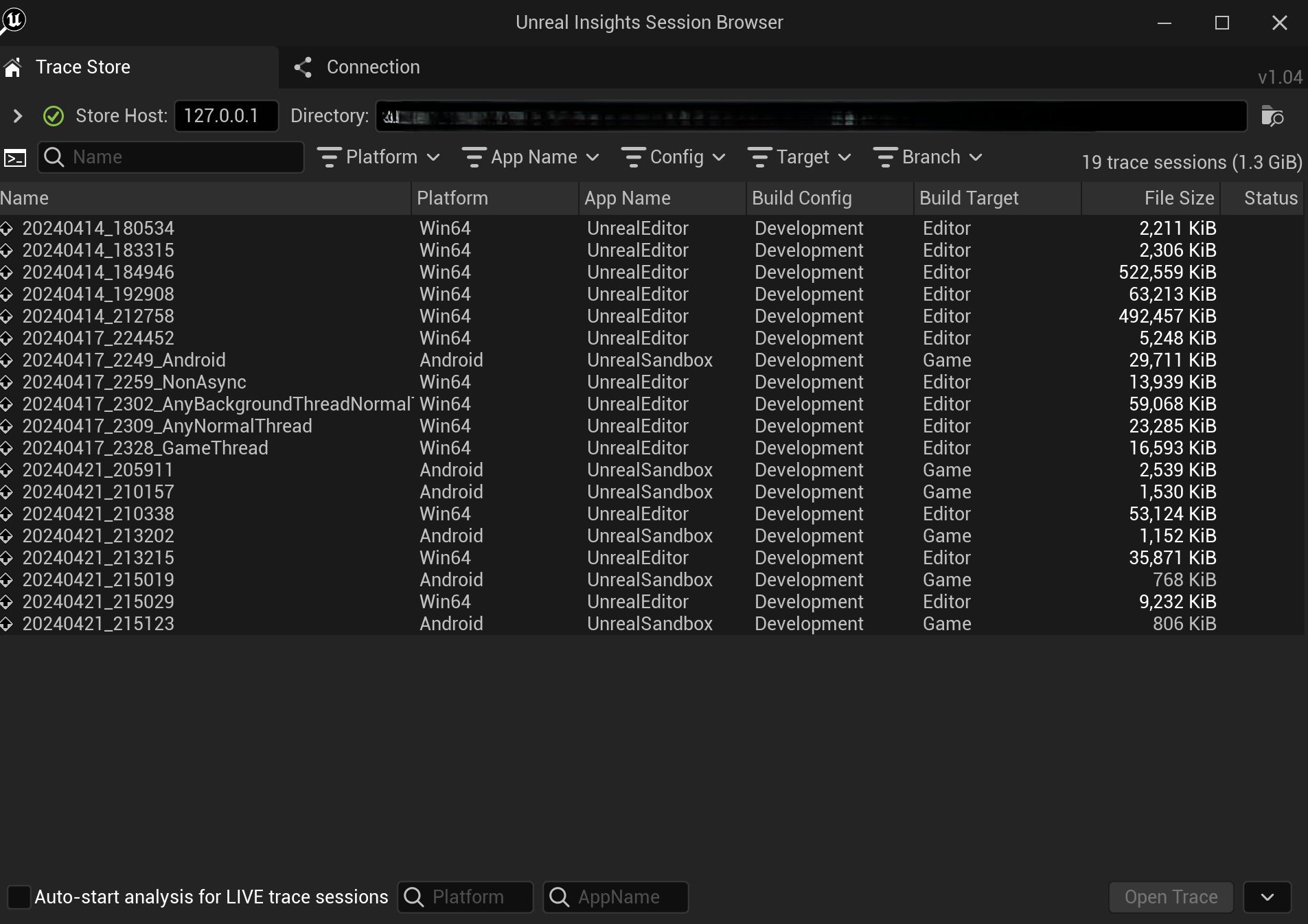The image size is (1308, 924).
Task: Sort by the App Name column header
Action: click(662, 198)
